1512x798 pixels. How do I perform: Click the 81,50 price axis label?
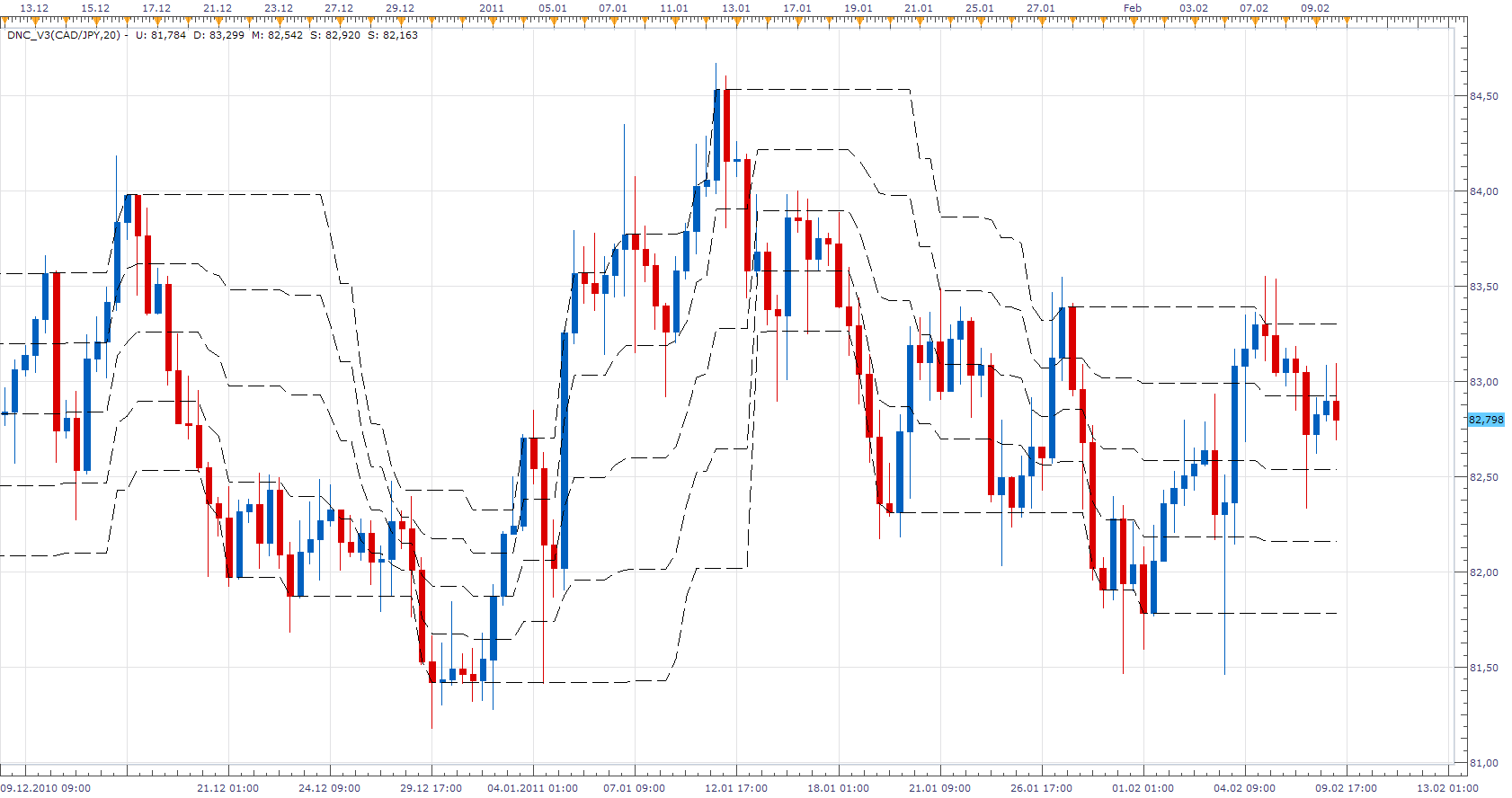click(1484, 668)
